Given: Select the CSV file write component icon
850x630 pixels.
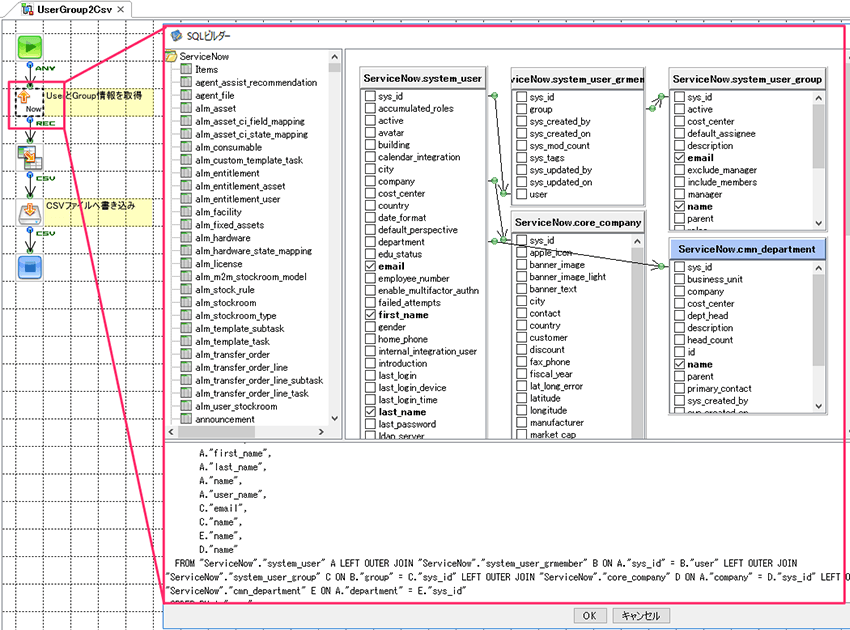Looking at the screenshot, I should [x=29, y=212].
